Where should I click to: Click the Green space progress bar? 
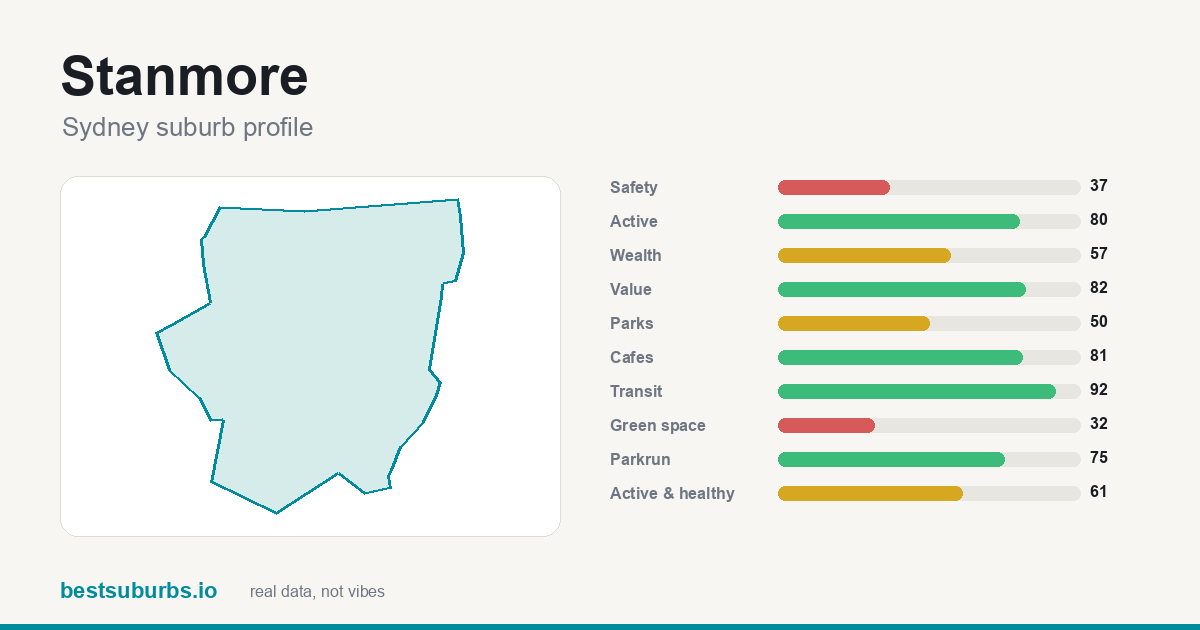click(x=929, y=425)
